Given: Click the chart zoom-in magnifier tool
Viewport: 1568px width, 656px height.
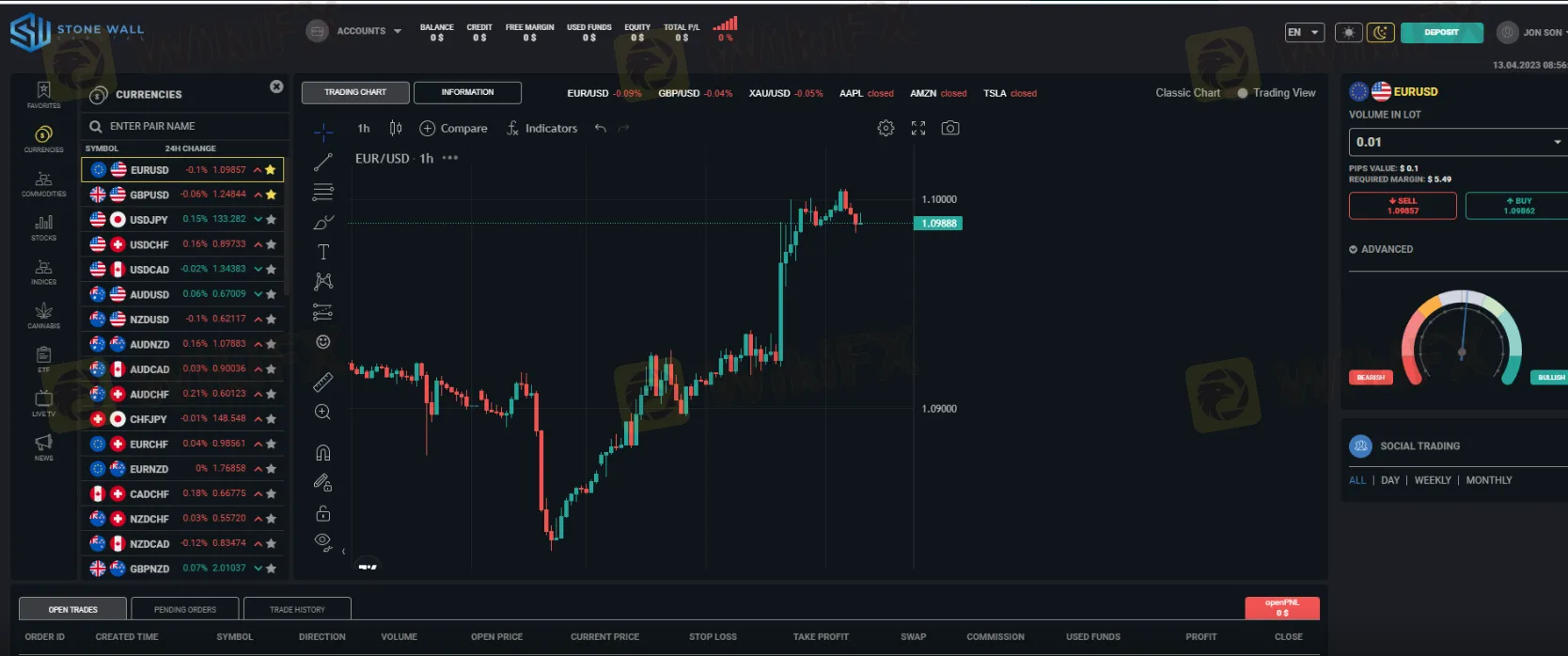Looking at the screenshot, I should (322, 412).
